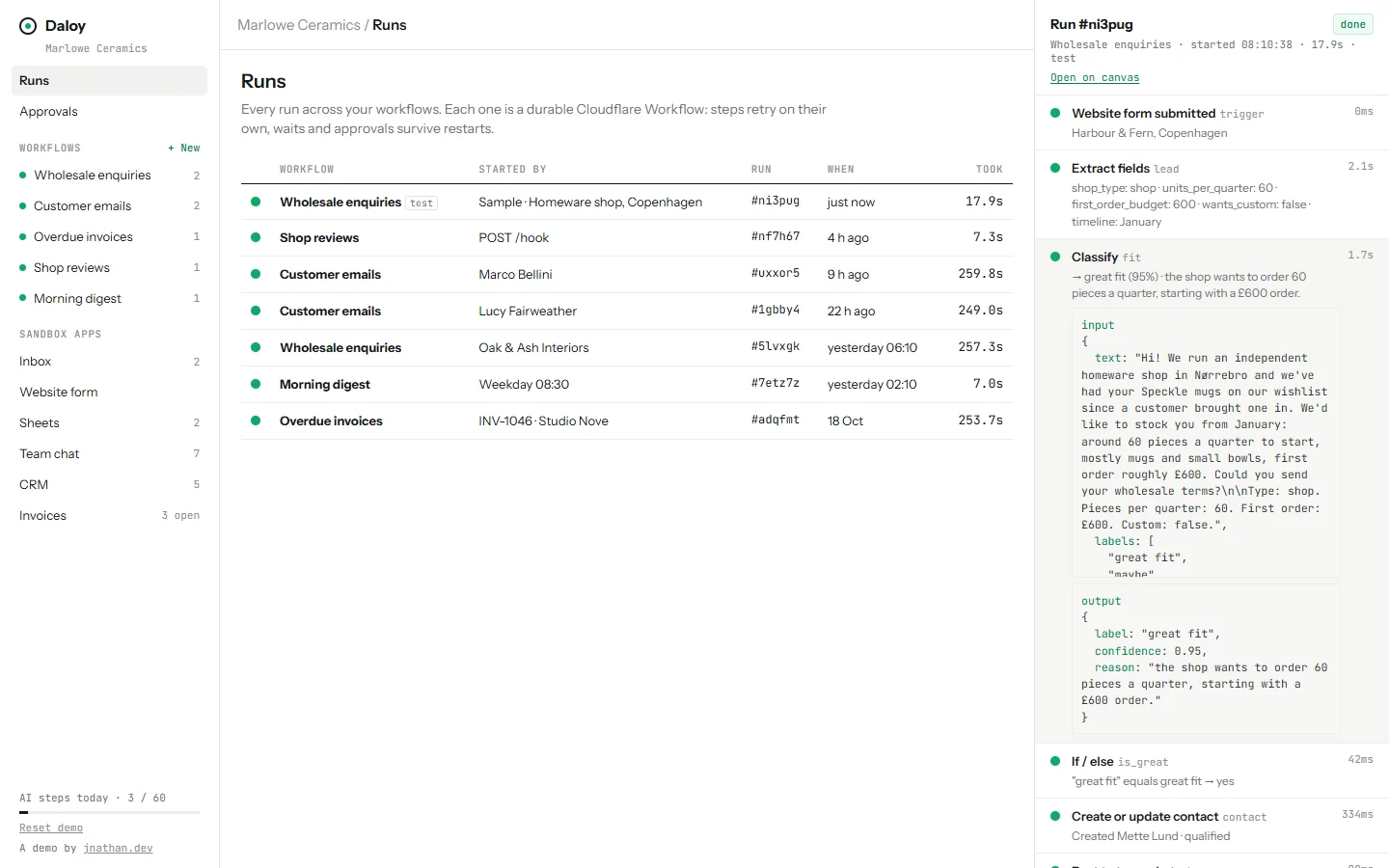Select run #ni3pug in the table
Image resolution: width=1389 pixels, height=868 pixels.
click(x=627, y=203)
